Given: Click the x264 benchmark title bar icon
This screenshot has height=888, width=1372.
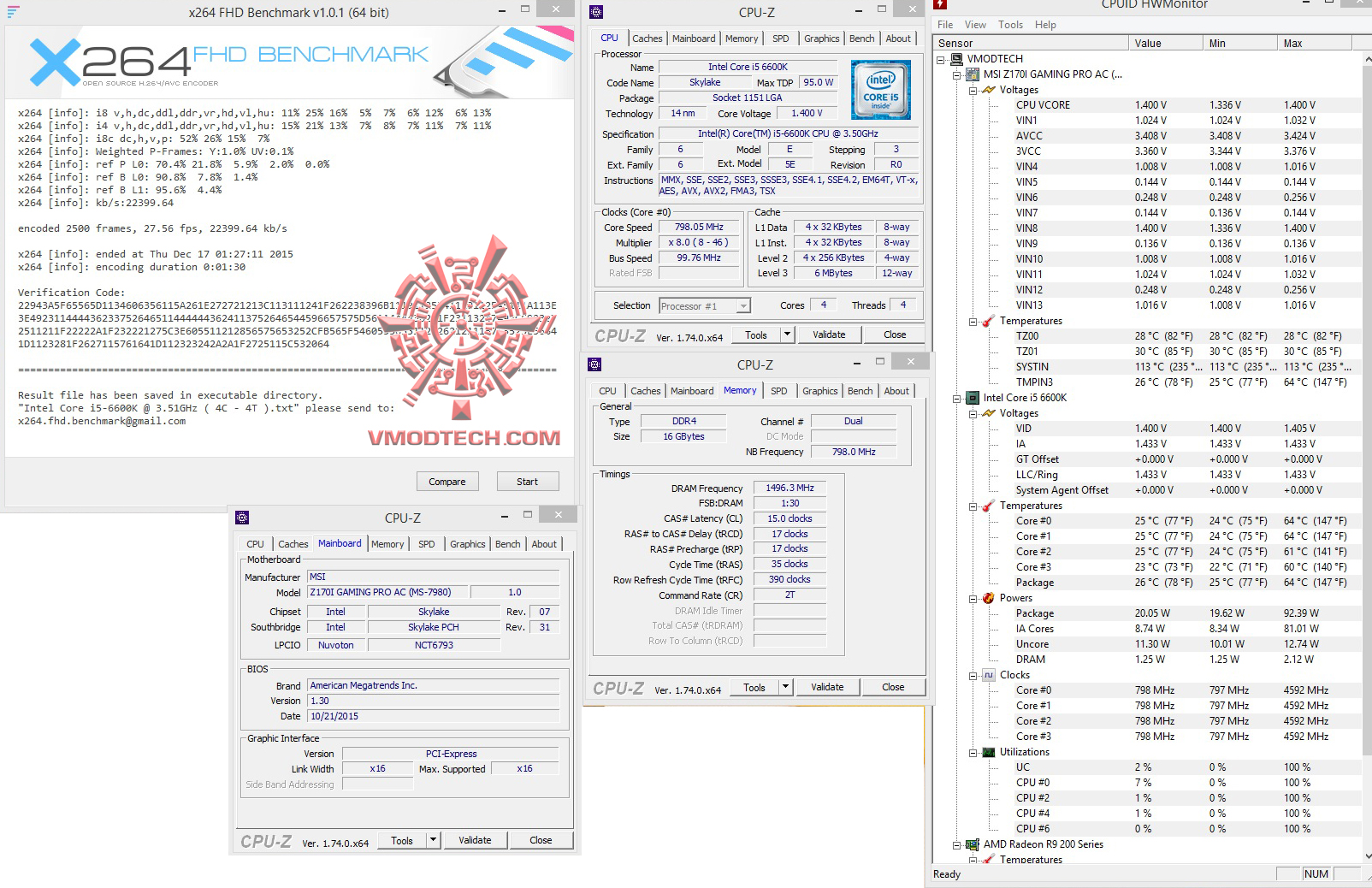Looking at the screenshot, I should [x=13, y=12].
